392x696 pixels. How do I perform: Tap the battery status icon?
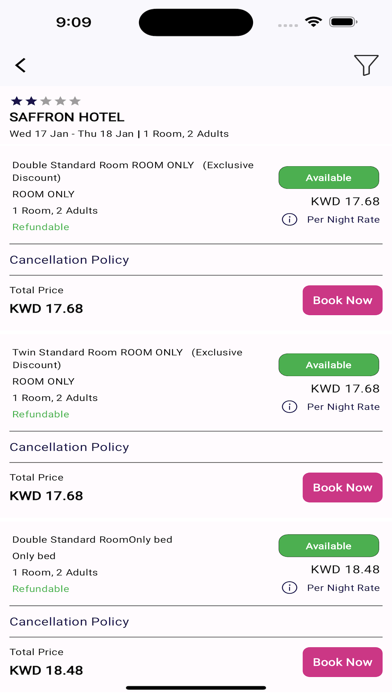coord(343,22)
